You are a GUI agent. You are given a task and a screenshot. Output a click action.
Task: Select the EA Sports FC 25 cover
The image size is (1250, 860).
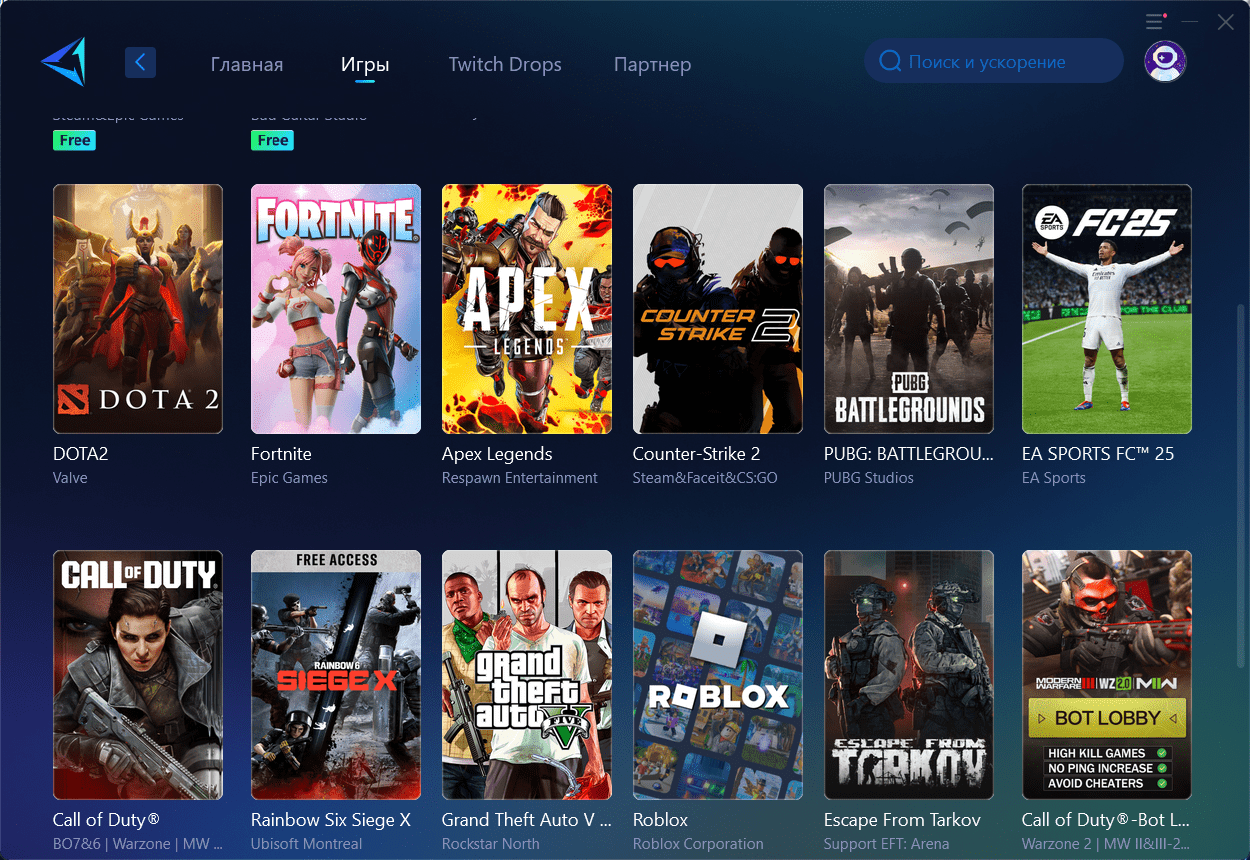[1107, 309]
